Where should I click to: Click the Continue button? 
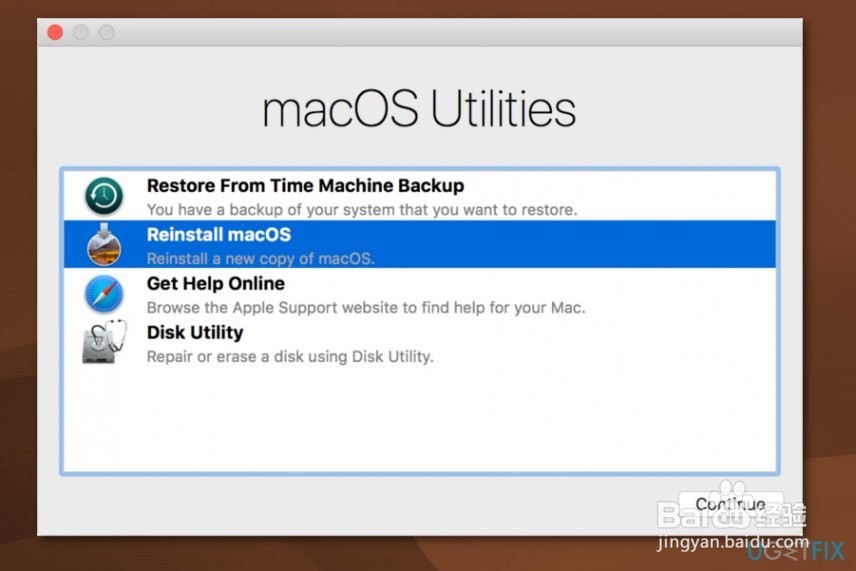(730, 504)
